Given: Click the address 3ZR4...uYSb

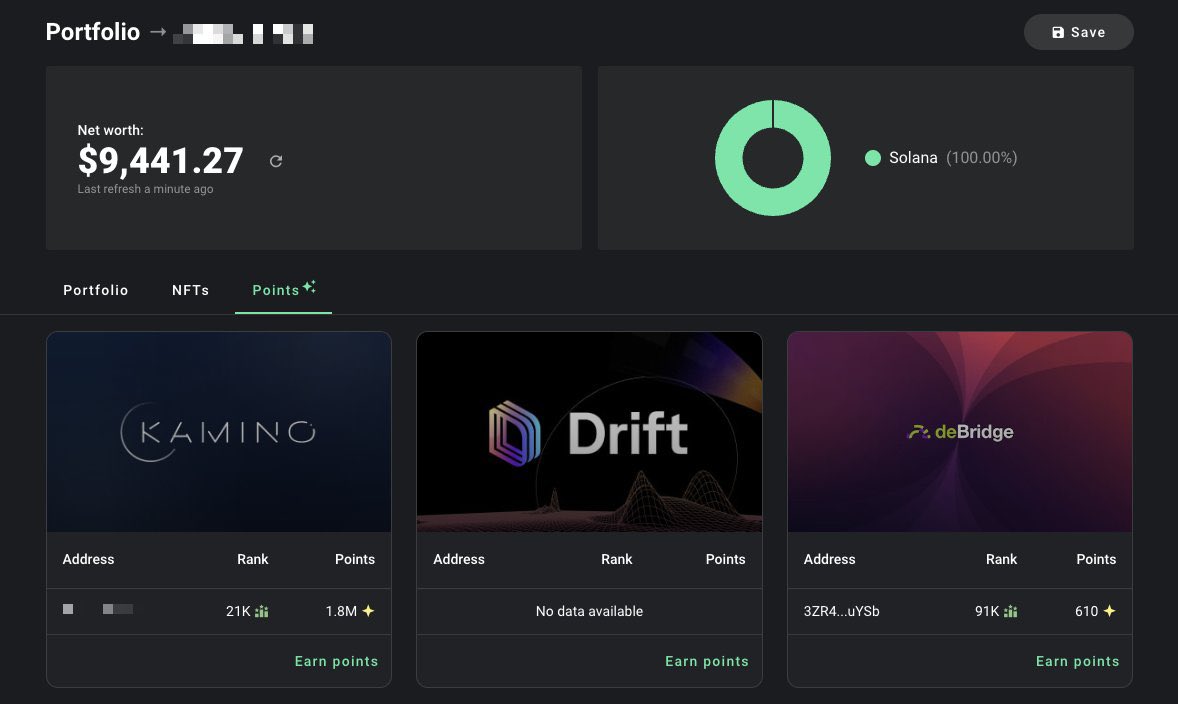Looking at the screenshot, I should pos(841,611).
